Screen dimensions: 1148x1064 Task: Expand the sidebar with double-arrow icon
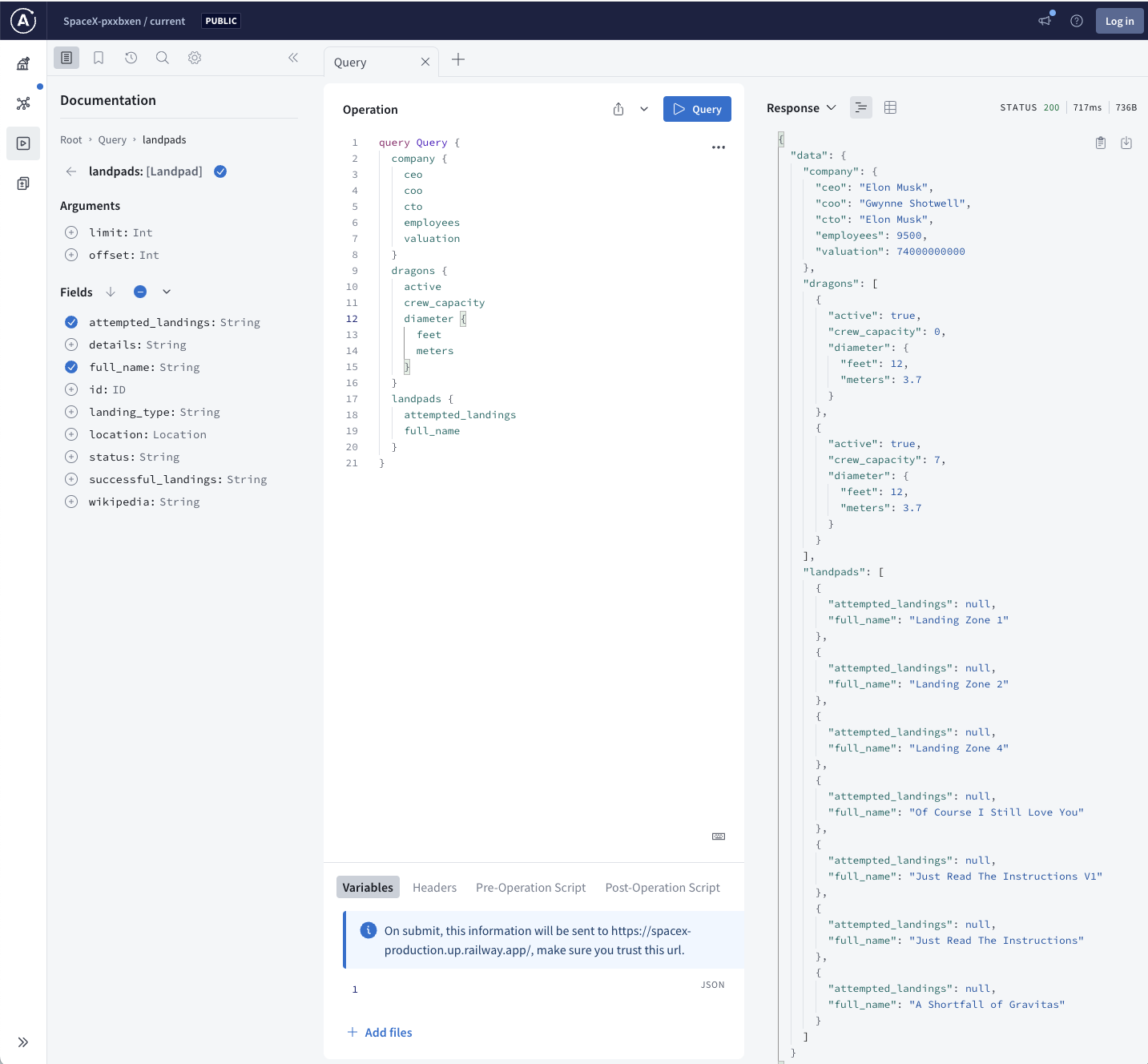pos(23,1042)
